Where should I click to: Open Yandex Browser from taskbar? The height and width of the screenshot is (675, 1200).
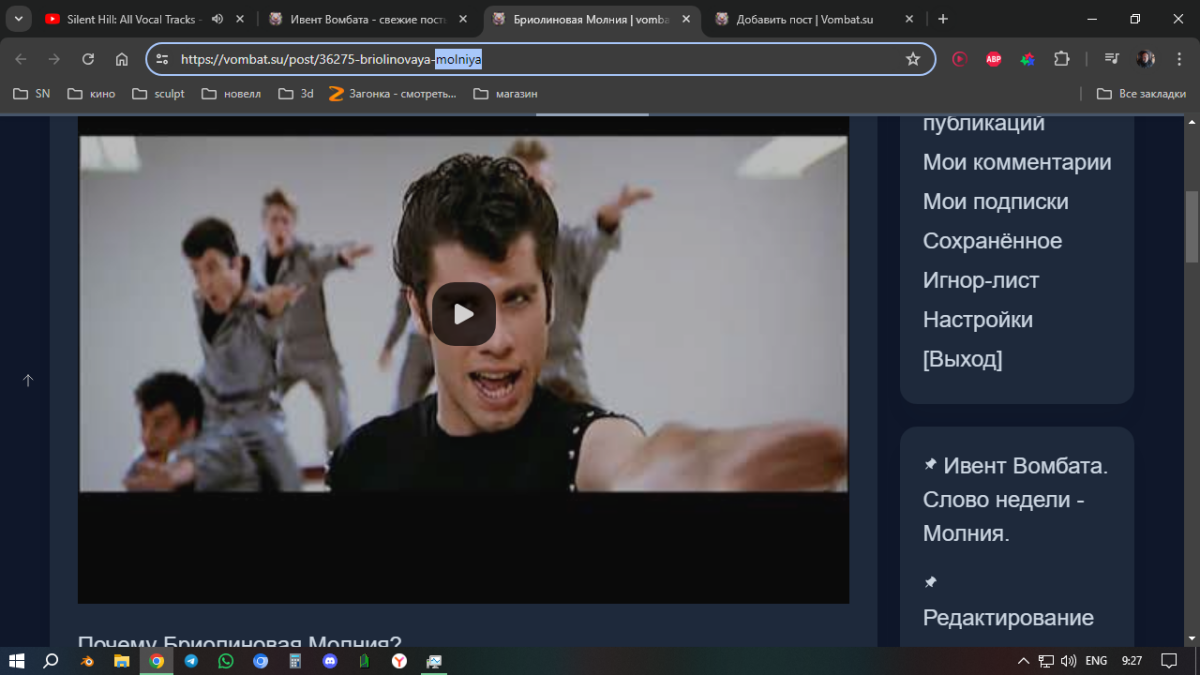(x=399, y=661)
